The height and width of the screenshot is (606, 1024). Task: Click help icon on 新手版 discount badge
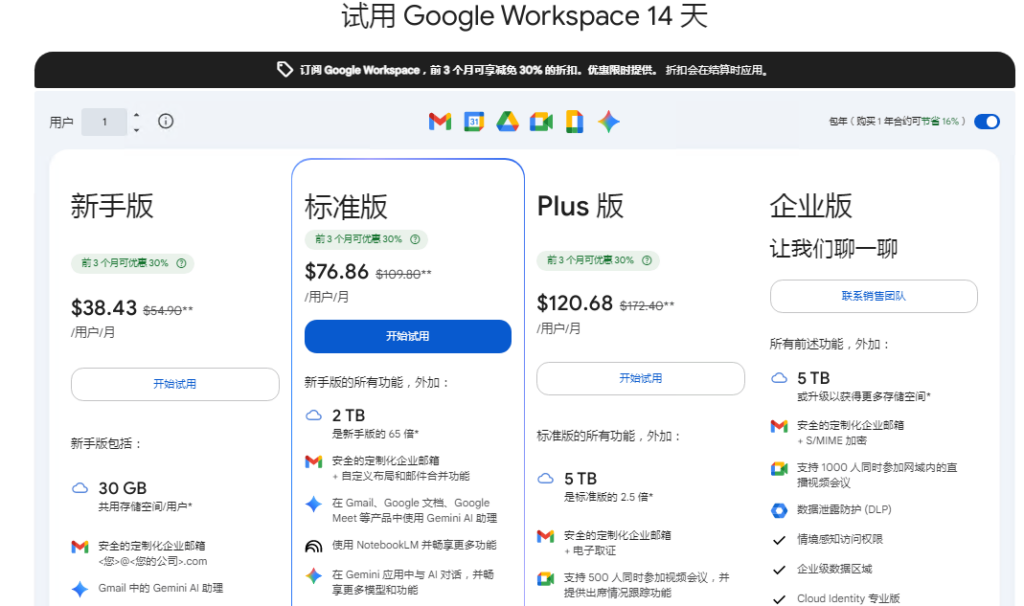click(181, 263)
